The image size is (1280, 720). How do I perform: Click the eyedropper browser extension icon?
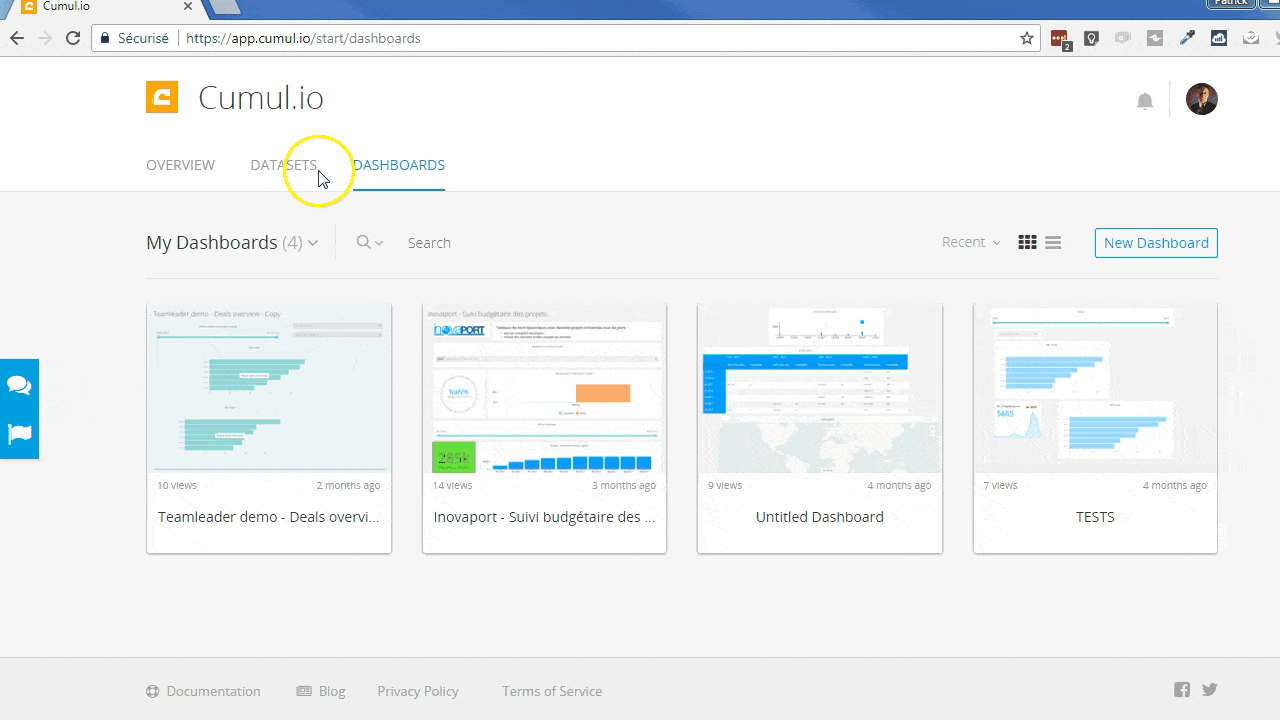coord(1187,39)
